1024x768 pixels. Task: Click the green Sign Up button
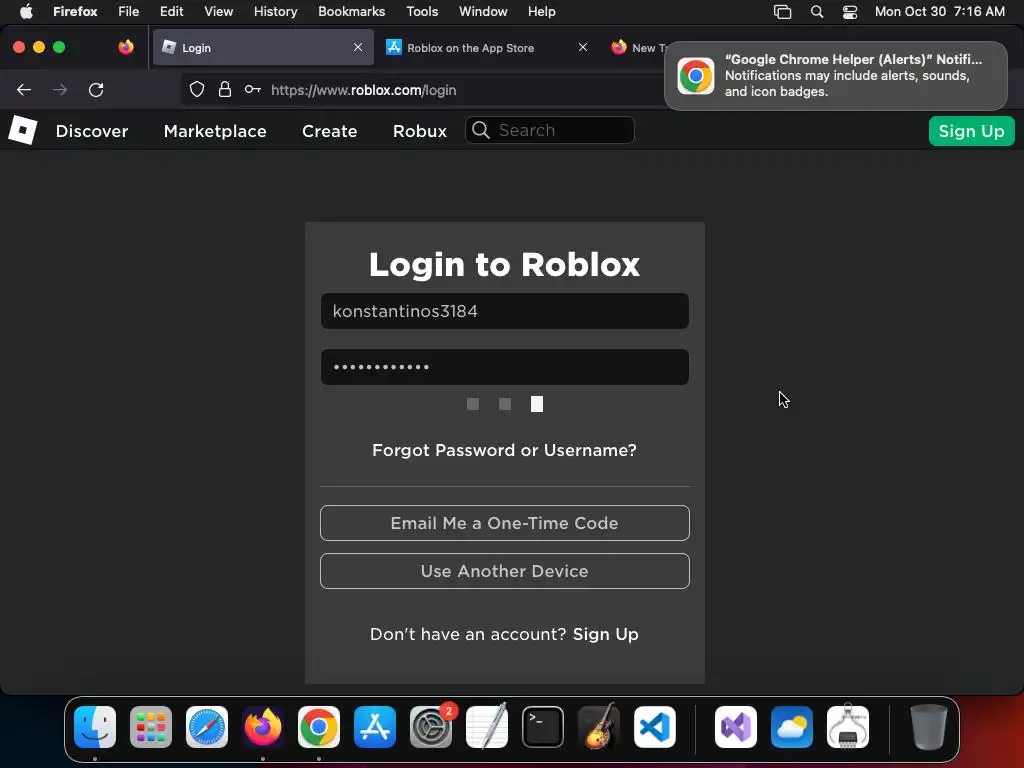[971, 131]
